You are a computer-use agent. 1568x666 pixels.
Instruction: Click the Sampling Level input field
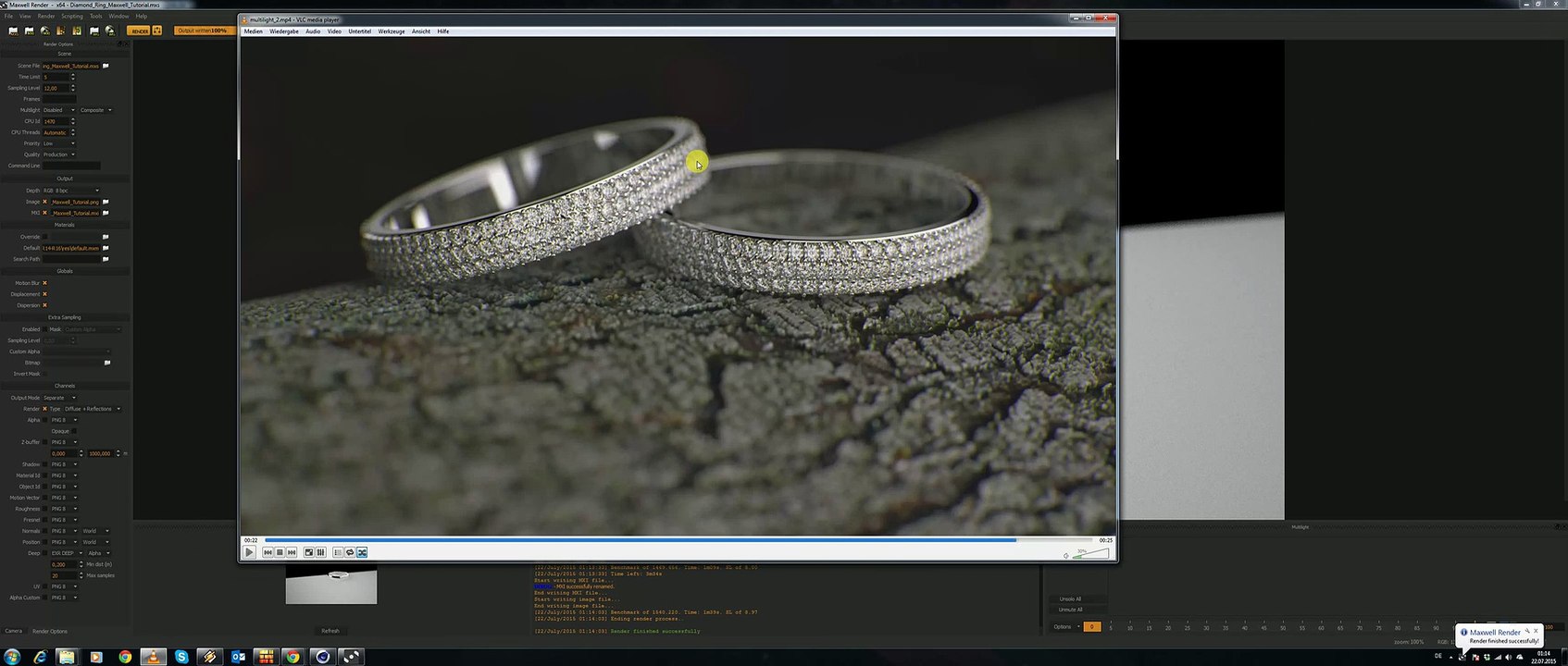pos(56,88)
